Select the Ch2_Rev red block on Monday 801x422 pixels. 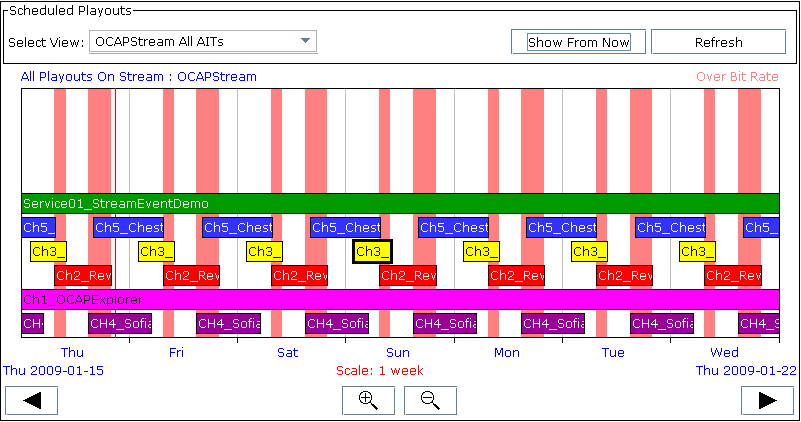516,275
